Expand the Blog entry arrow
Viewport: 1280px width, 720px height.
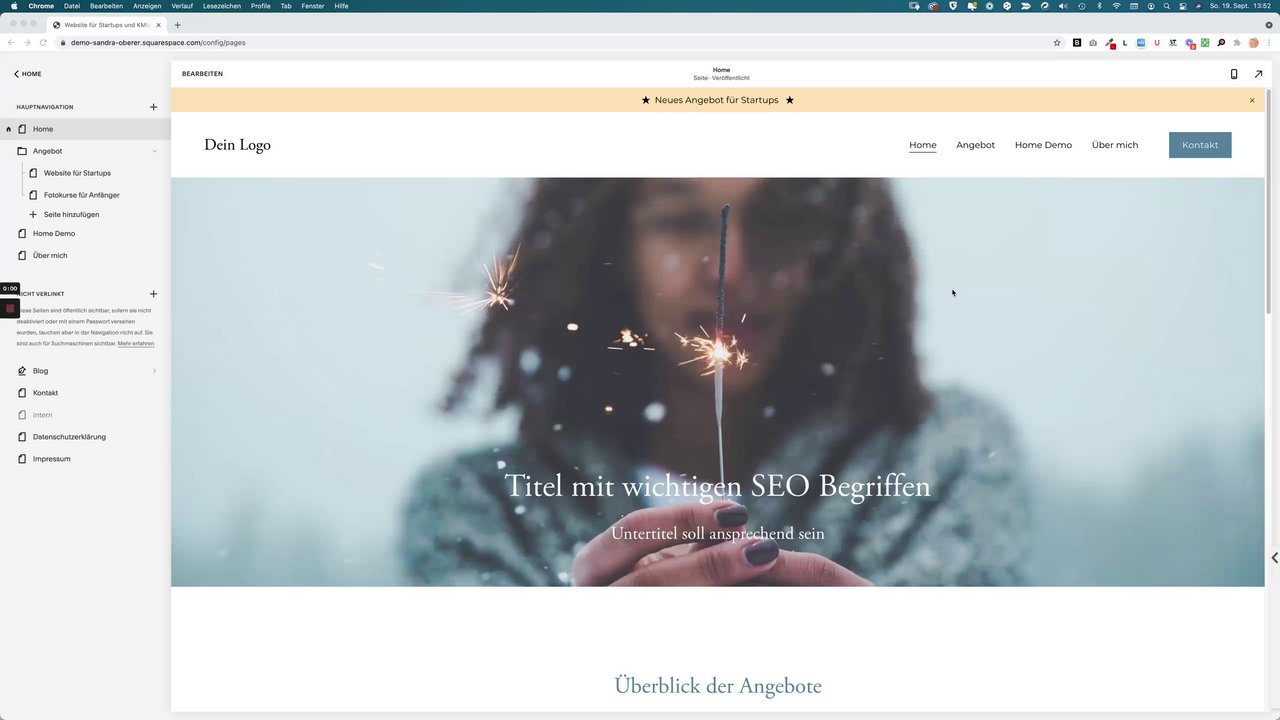(154, 371)
